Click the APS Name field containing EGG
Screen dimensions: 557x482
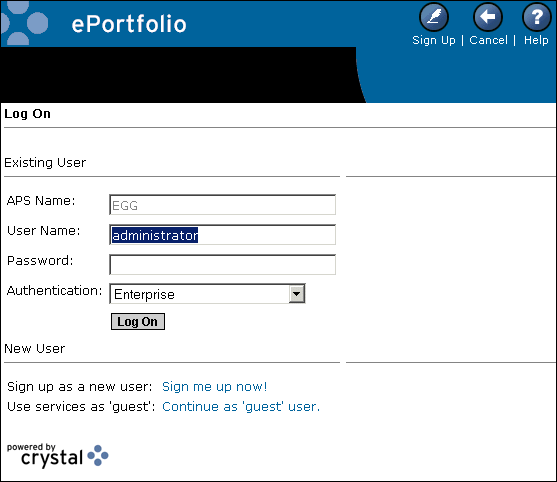click(222, 205)
